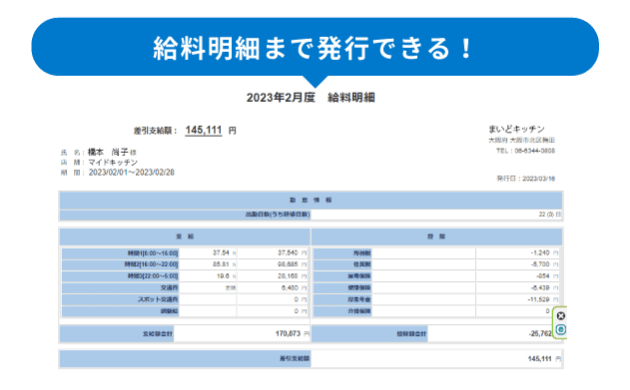Click the teal square icon below the X

coord(561,330)
